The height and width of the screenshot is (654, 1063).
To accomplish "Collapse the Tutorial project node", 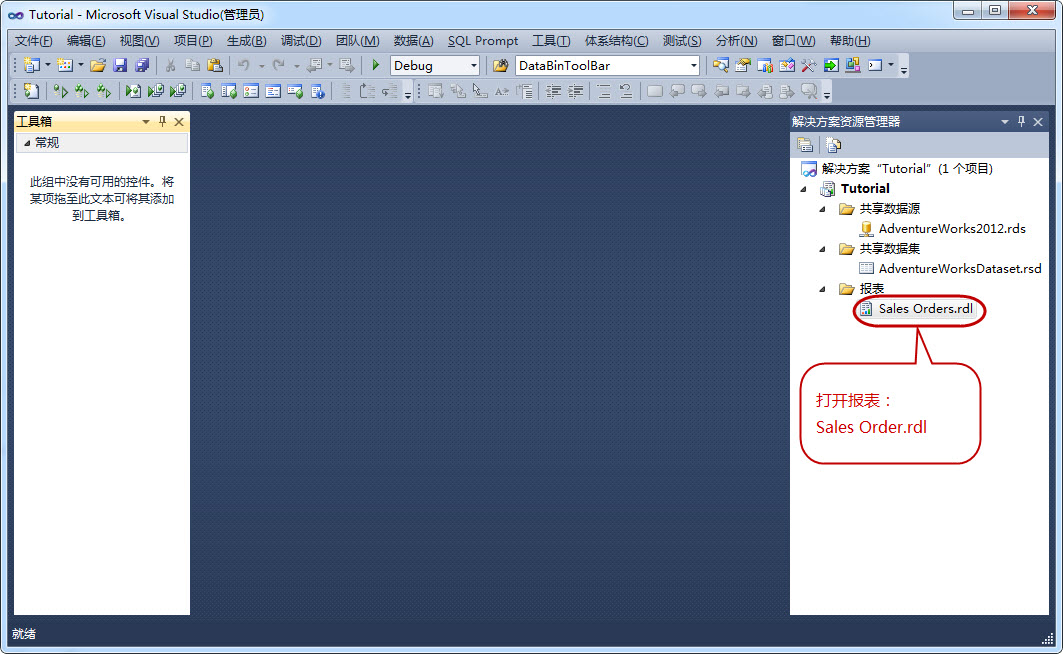I will 804,189.
